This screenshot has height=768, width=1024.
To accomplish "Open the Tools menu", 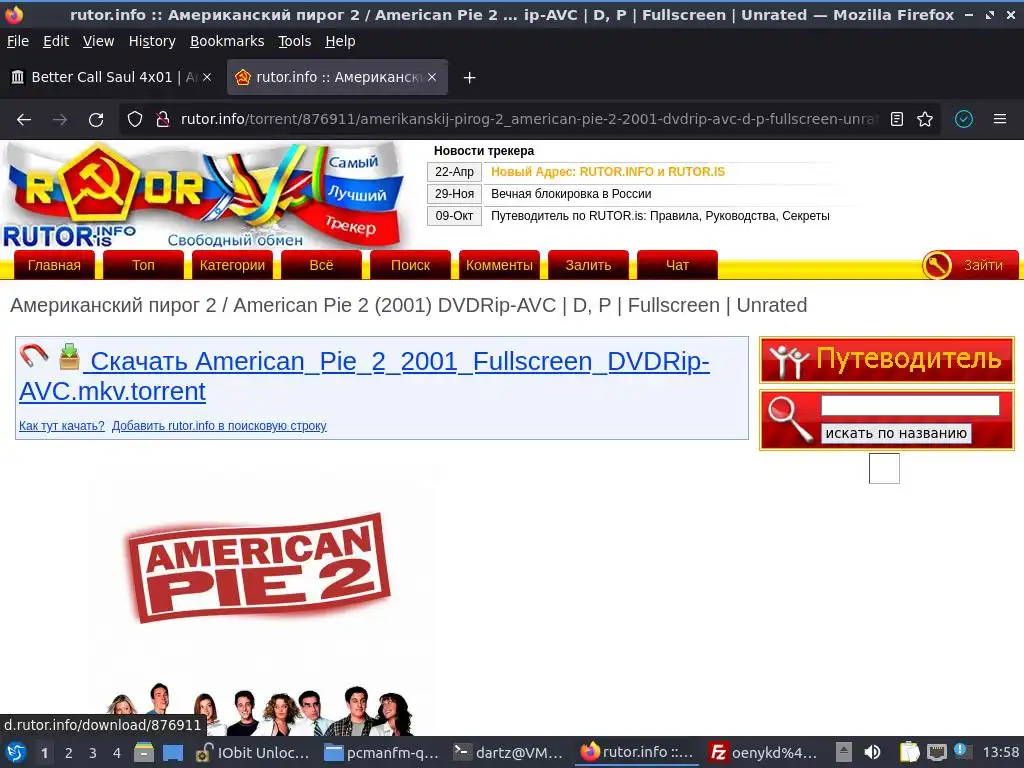I will (x=295, y=41).
